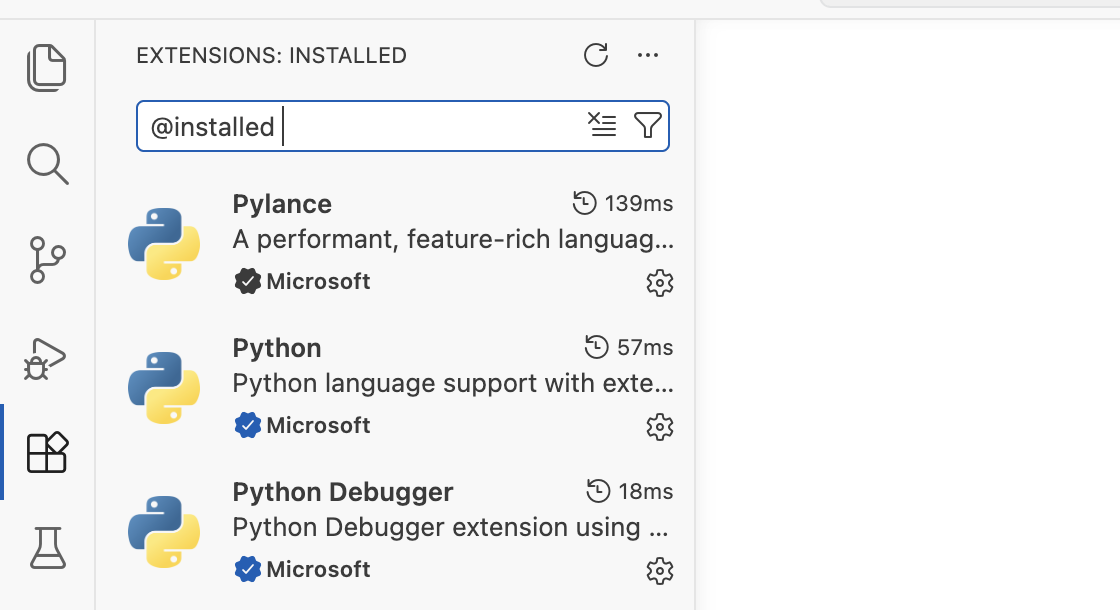
Task: Click Python's 57ms activation time
Action: coord(629,348)
